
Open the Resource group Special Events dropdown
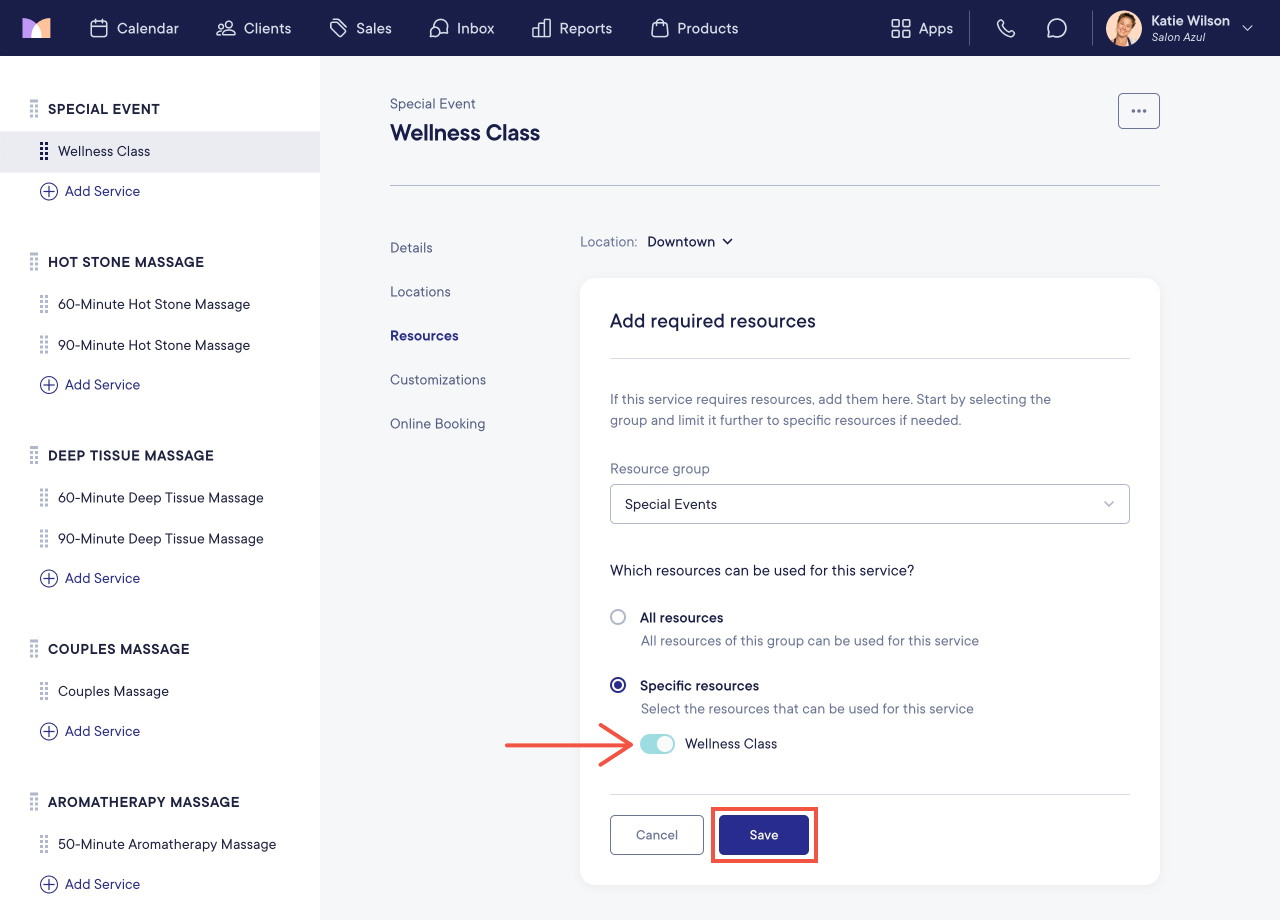[x=870, y=504]
